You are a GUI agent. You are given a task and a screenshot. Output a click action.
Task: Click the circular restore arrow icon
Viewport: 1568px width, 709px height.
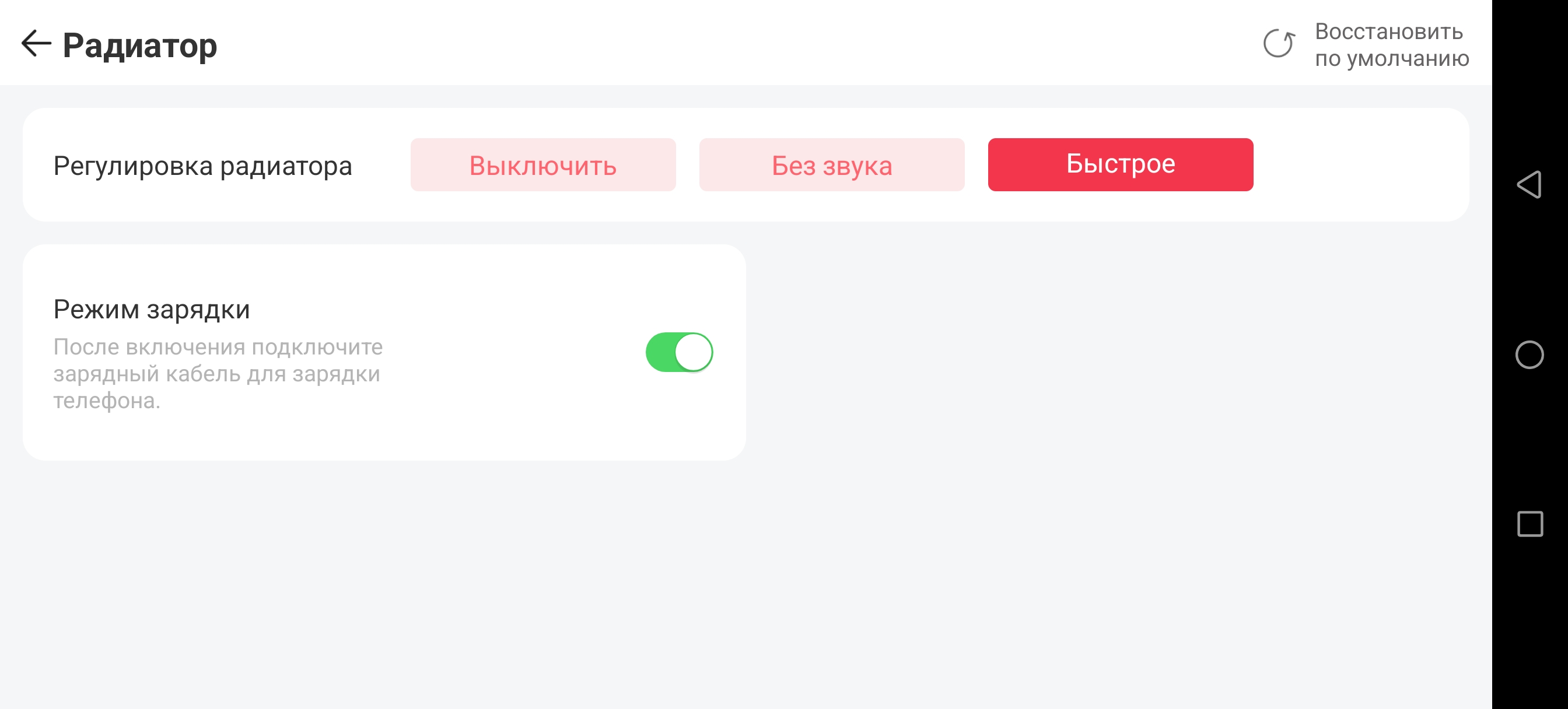click(x=1279, y=44)
